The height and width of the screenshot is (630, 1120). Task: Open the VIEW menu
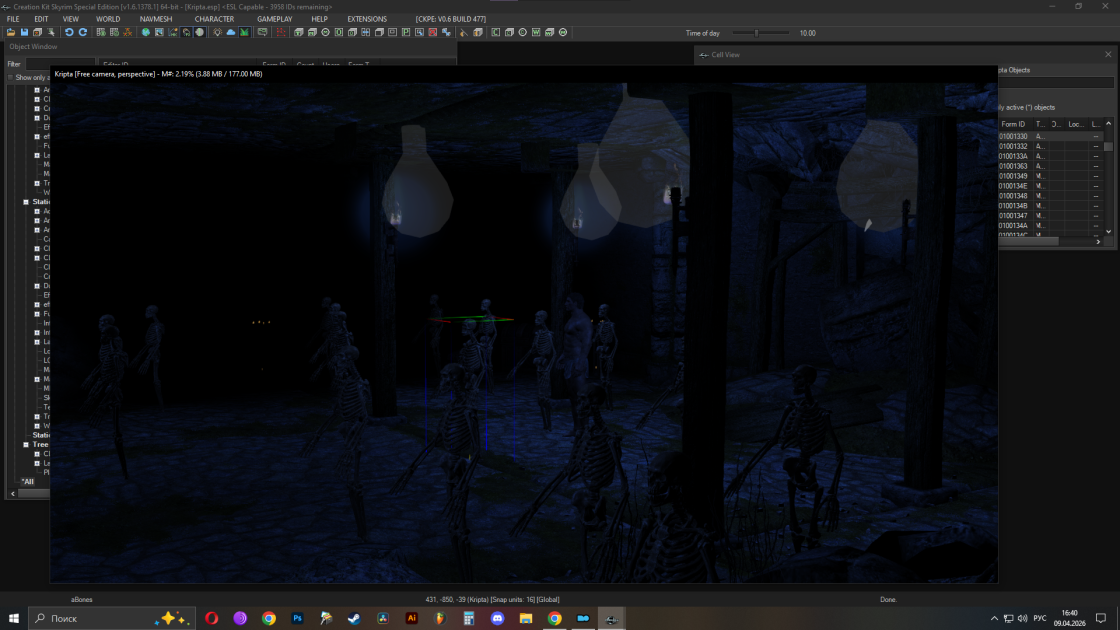[71, 19]
